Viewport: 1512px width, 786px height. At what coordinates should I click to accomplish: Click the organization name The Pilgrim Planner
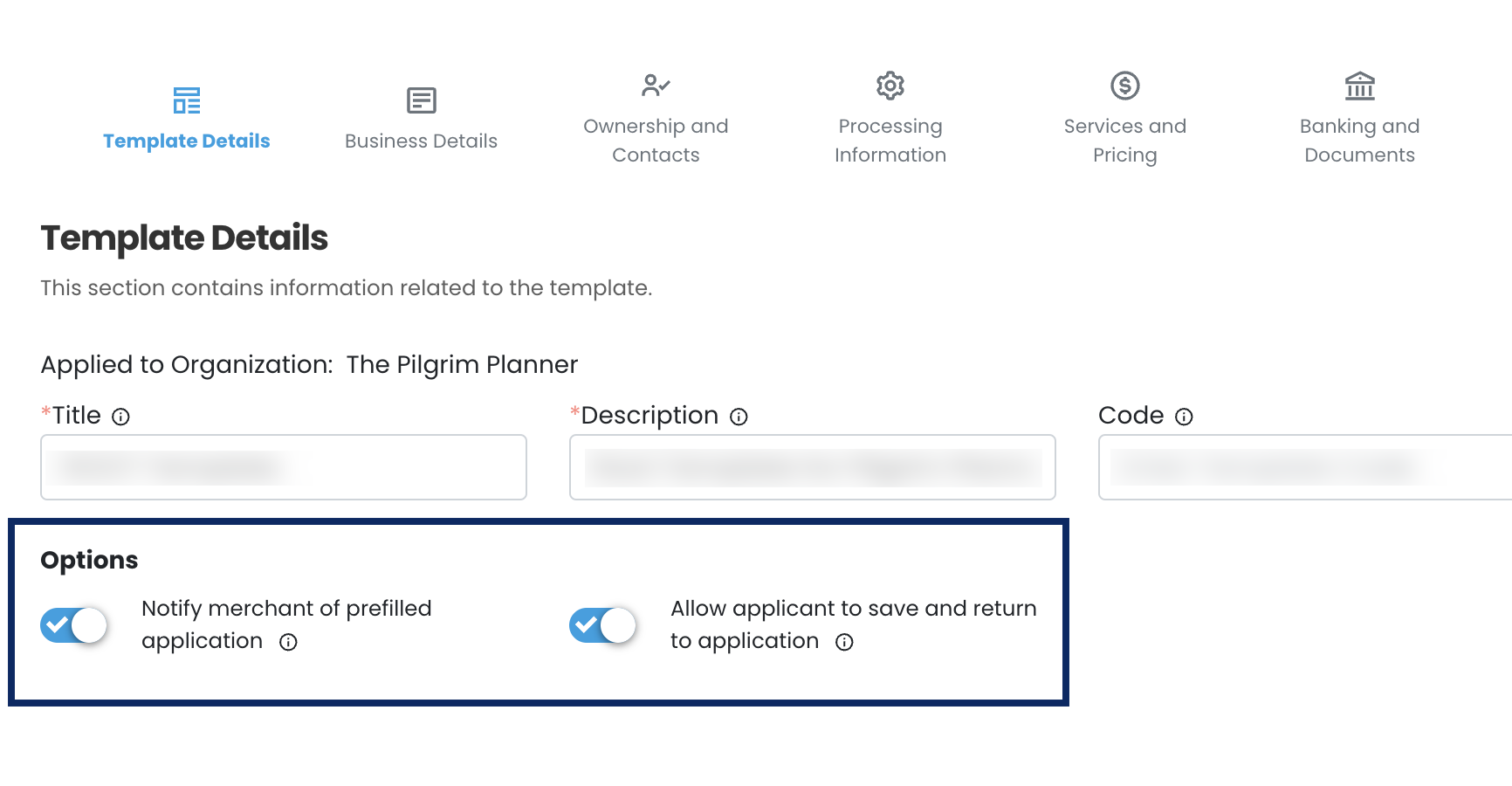(462, 365)
